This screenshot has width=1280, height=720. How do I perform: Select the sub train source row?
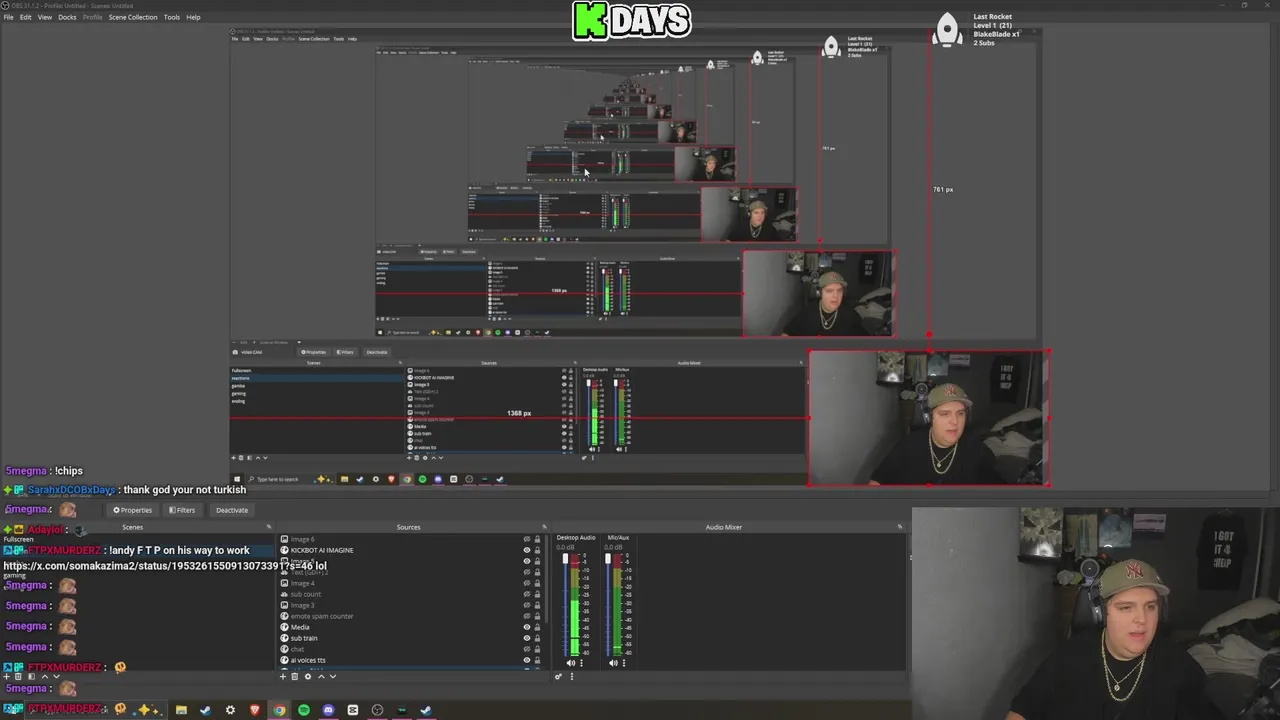[x=412, y=638]
